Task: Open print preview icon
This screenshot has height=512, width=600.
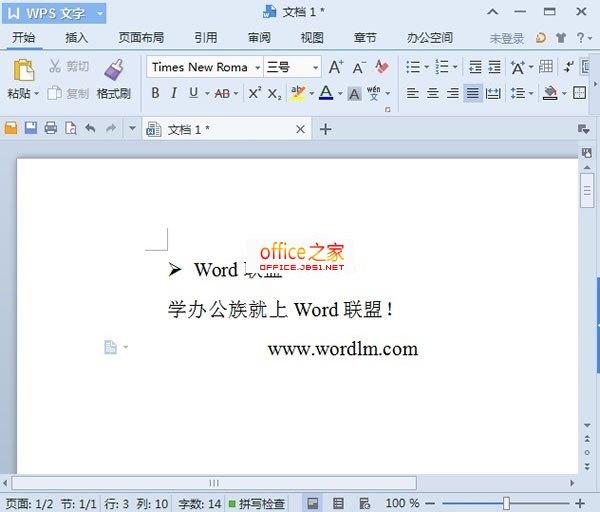Action: (71, 128)
